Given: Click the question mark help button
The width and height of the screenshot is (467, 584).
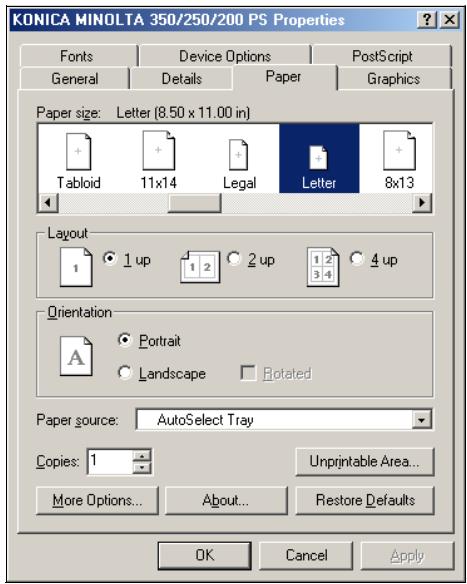Looking at the screenshot, I should click(427, 19).
